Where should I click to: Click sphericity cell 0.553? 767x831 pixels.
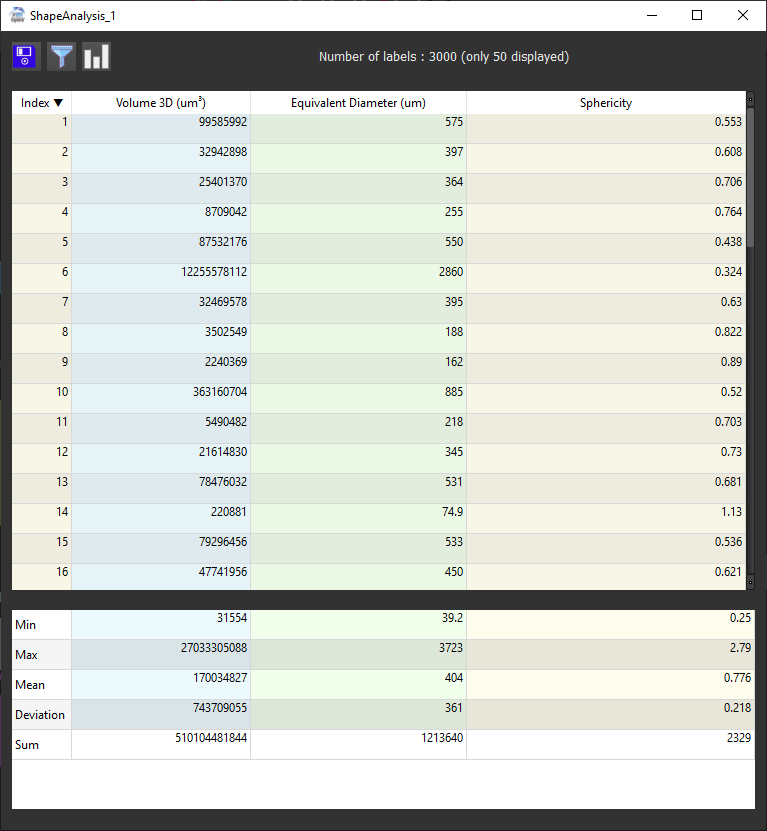click(606, 129)
